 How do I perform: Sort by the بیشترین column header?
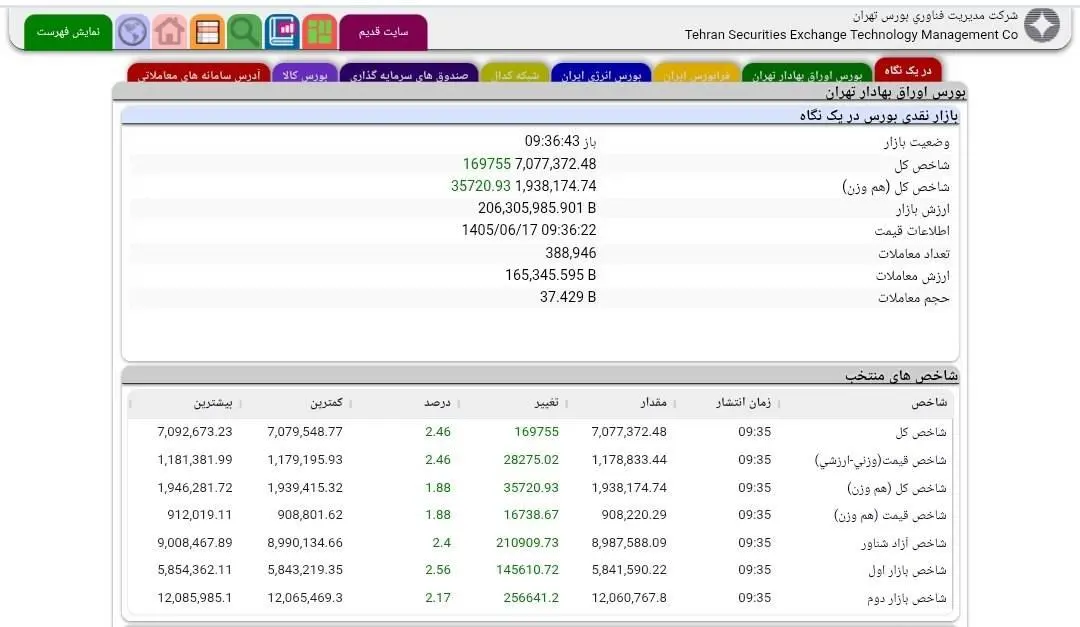click(x=213, y=402)
